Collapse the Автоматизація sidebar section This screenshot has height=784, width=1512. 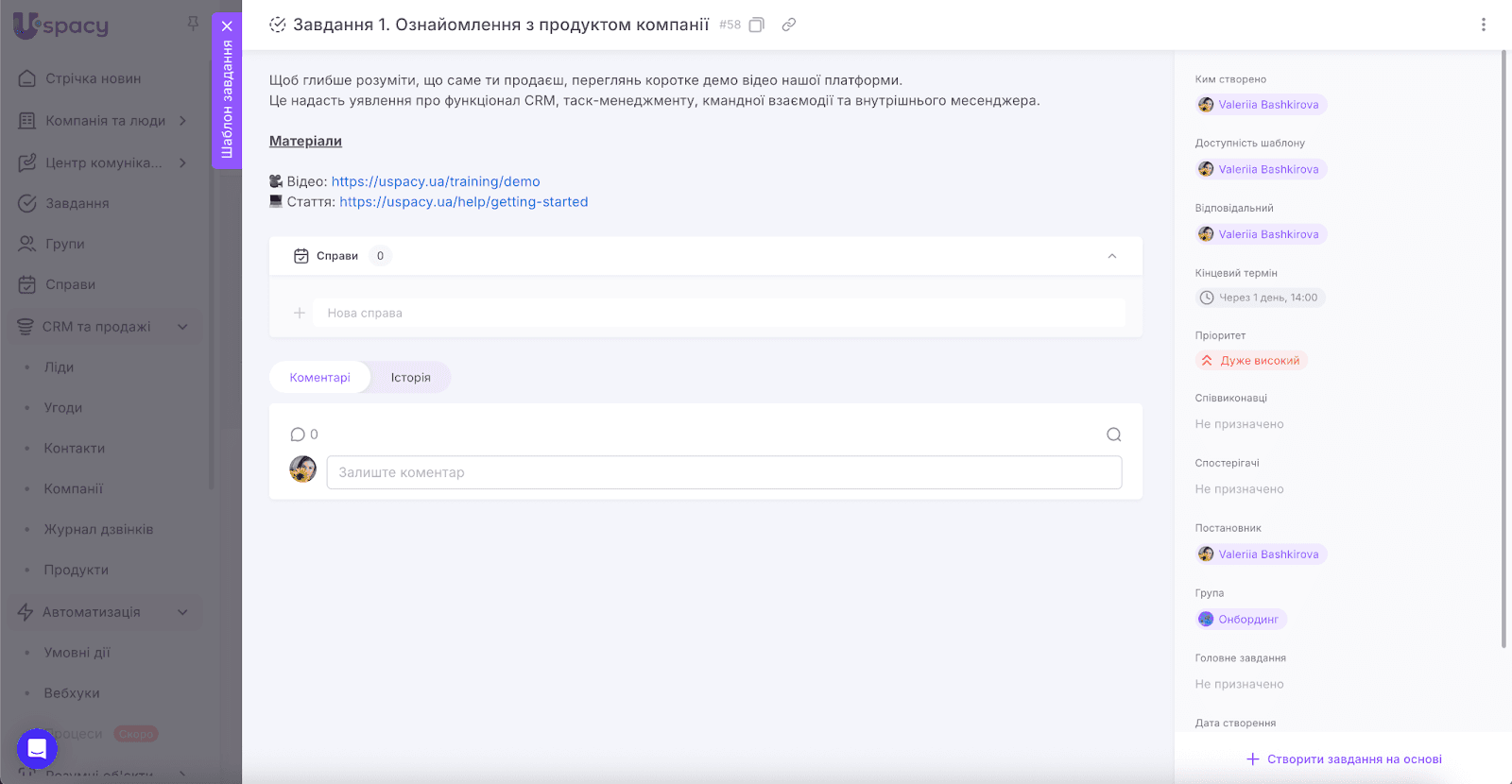point(182,612)
